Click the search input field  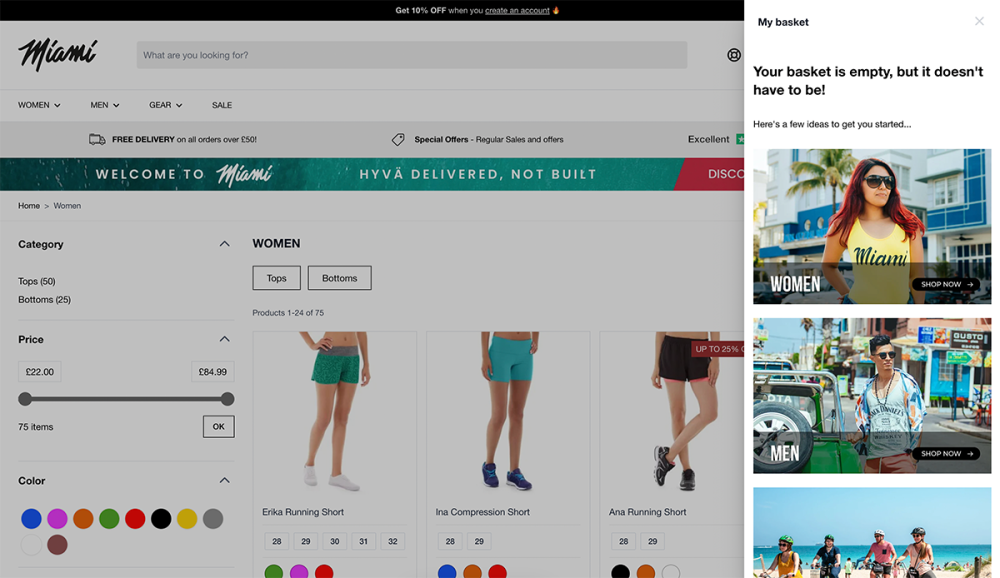click(x=411, y=55)
